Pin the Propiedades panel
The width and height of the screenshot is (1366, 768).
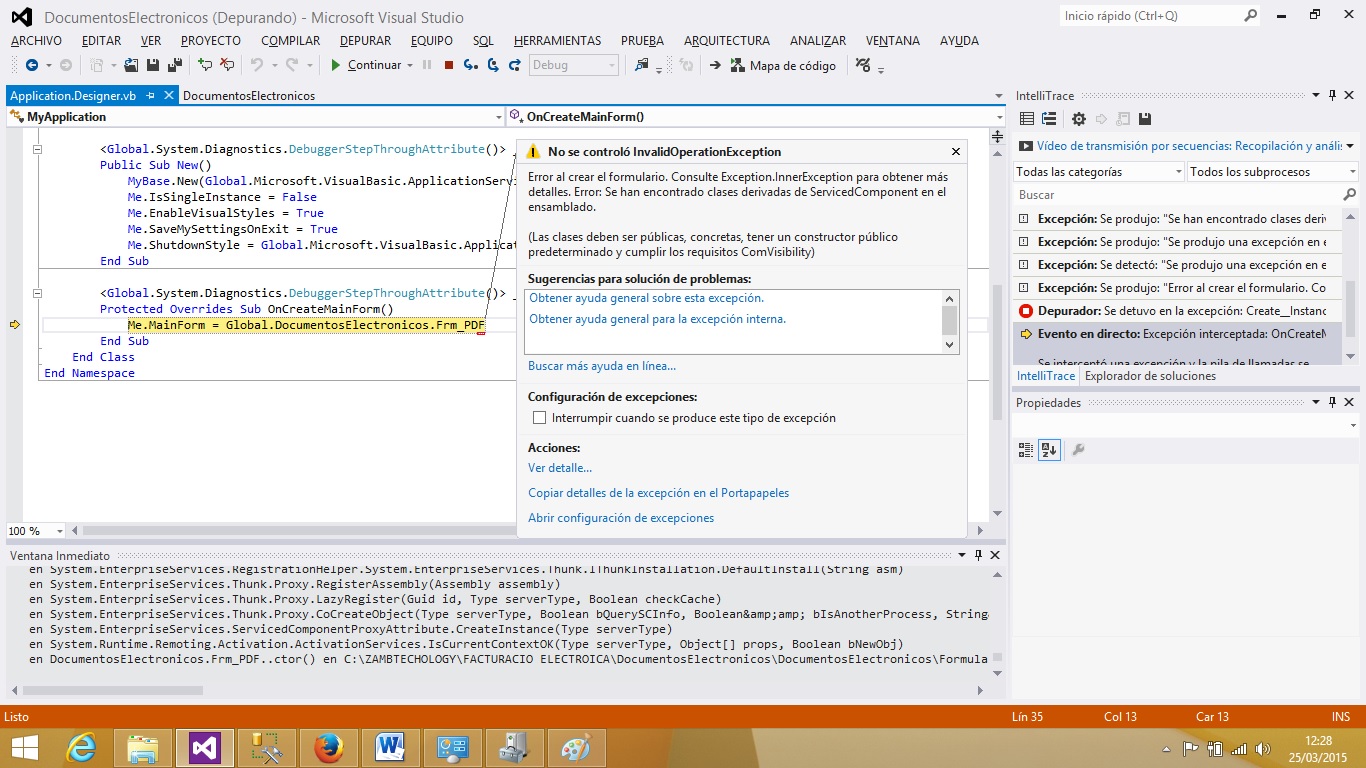(x=1332, y=402)
